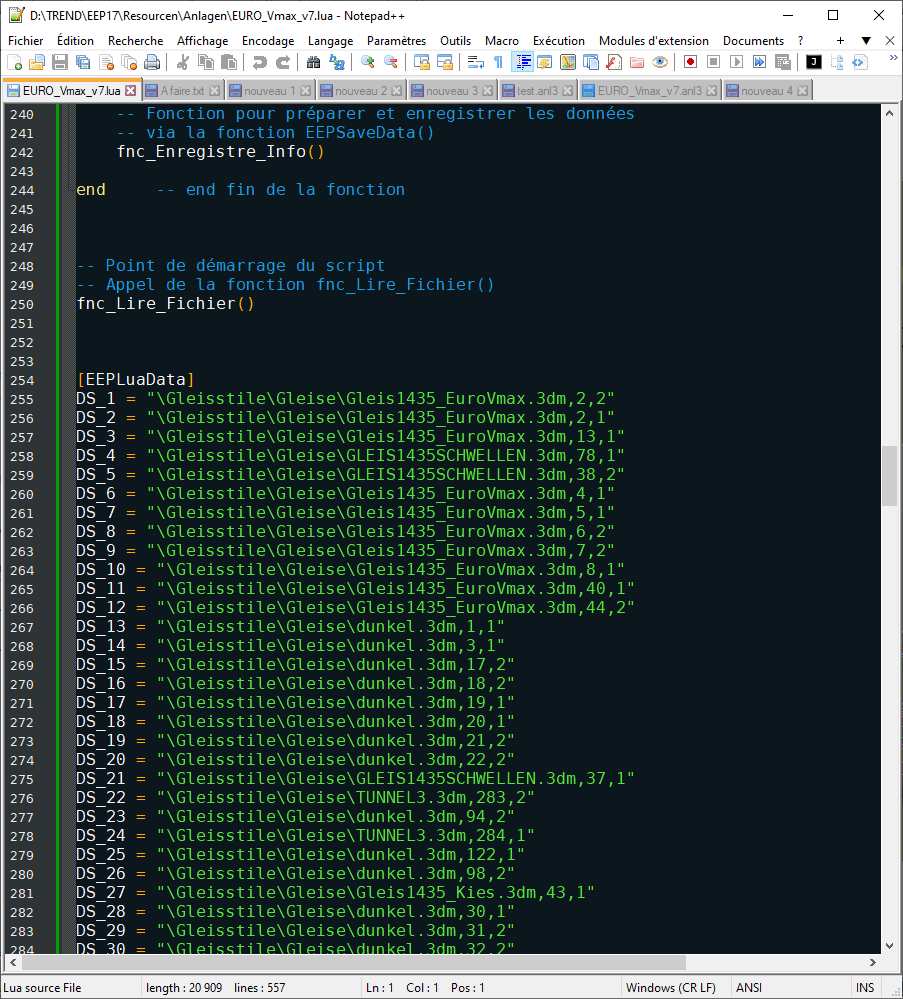Expand hidden toolbar icons with the double chevron
The height and width of the screenshot is (999, 903).
(893, 58)
